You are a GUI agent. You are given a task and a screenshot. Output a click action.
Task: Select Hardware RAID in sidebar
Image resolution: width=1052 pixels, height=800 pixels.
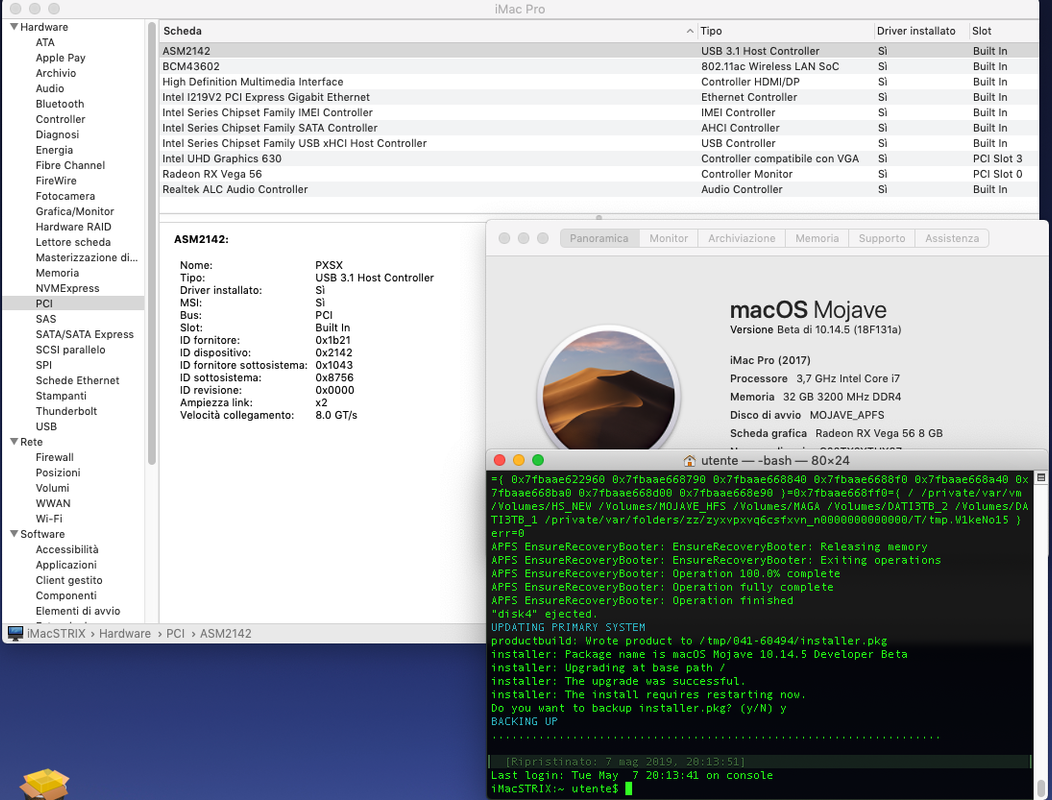tap(73, 227)
